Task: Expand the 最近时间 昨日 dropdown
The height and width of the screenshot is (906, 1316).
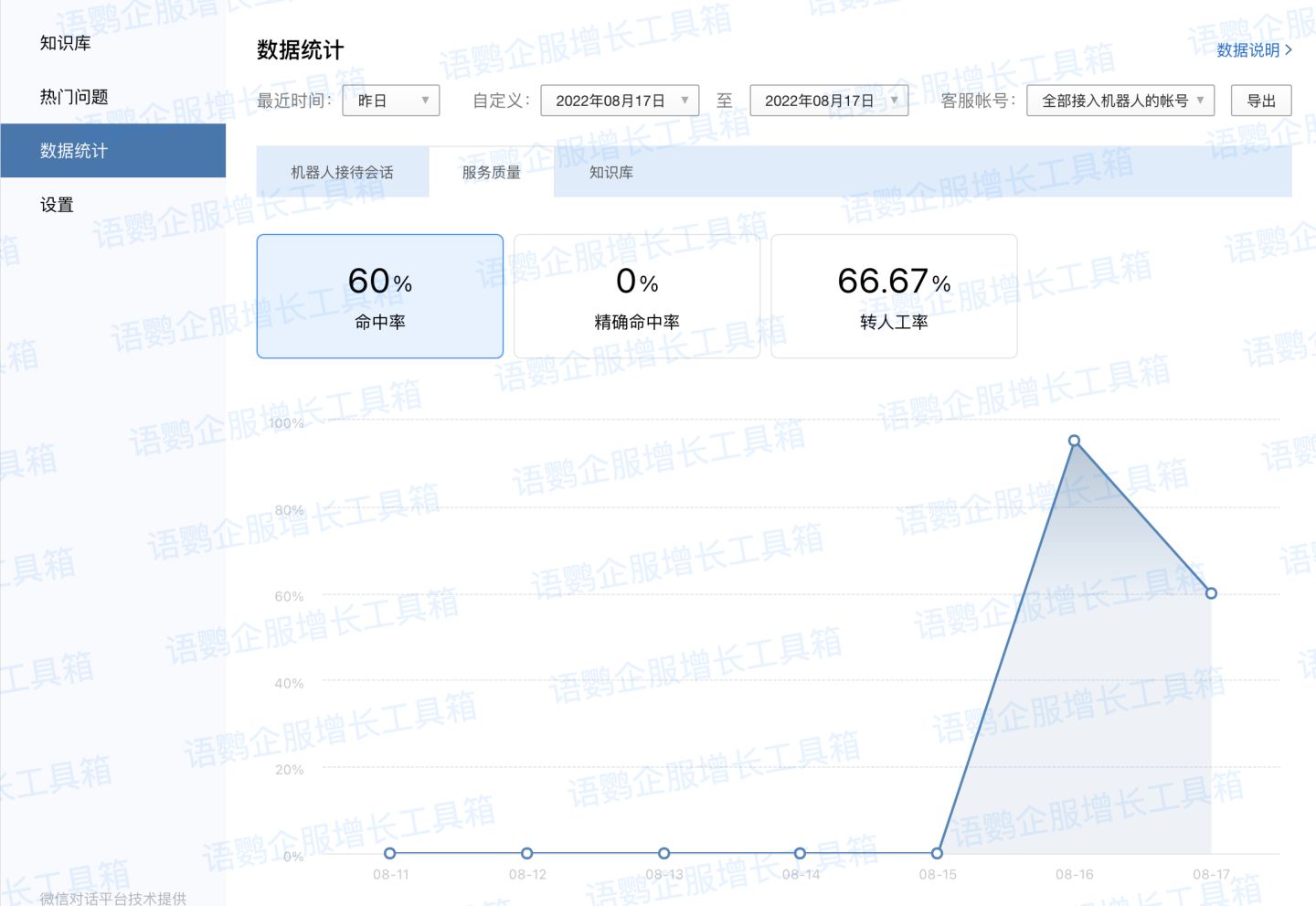Action: pos(391,101)
